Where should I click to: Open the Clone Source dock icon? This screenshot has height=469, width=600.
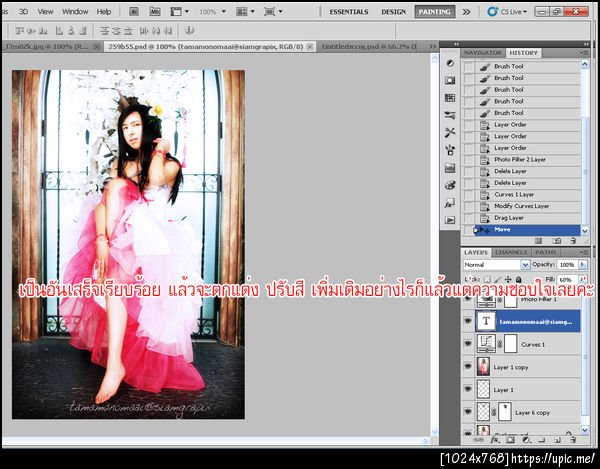[x=450, y=150]
